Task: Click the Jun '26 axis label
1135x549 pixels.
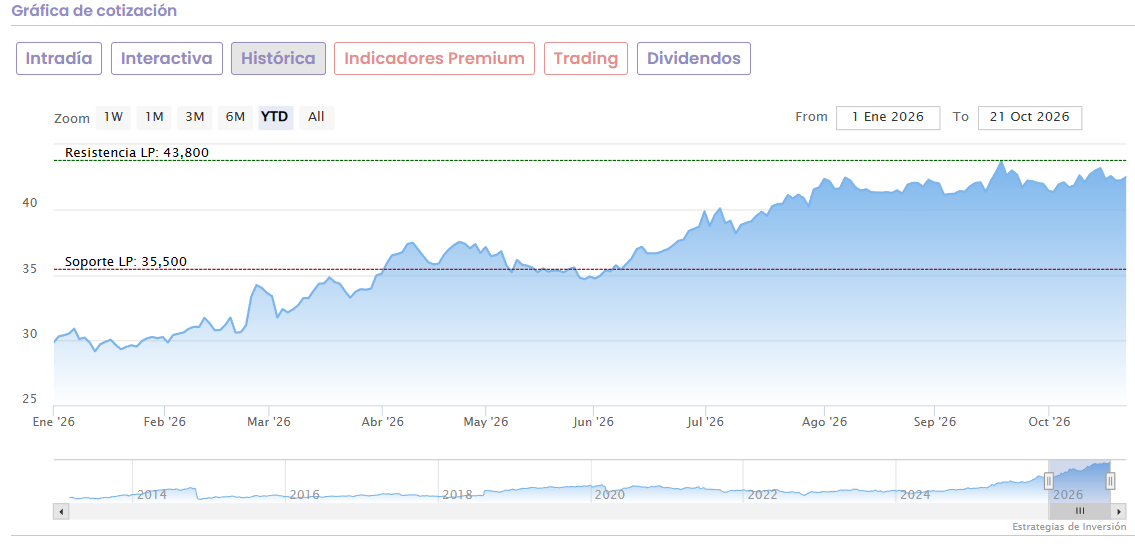Action: point(593,422)
